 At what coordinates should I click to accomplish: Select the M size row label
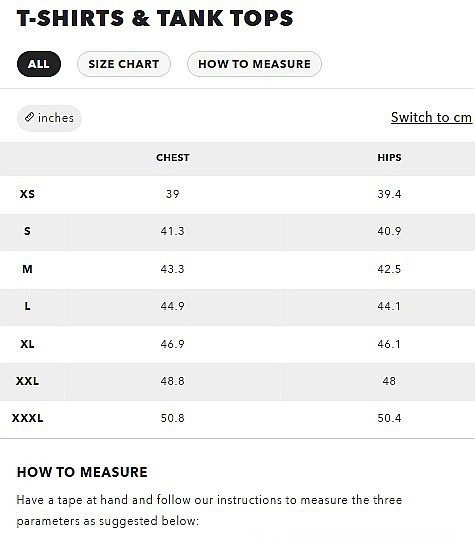pos(27,269)
